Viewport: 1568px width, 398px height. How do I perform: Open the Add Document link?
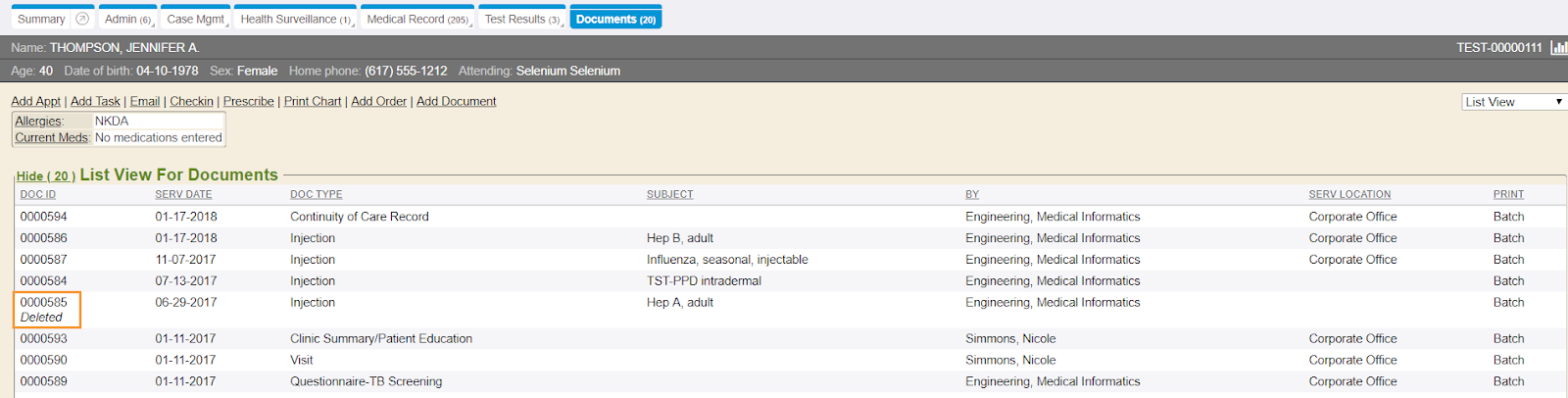tap(456, 101)
